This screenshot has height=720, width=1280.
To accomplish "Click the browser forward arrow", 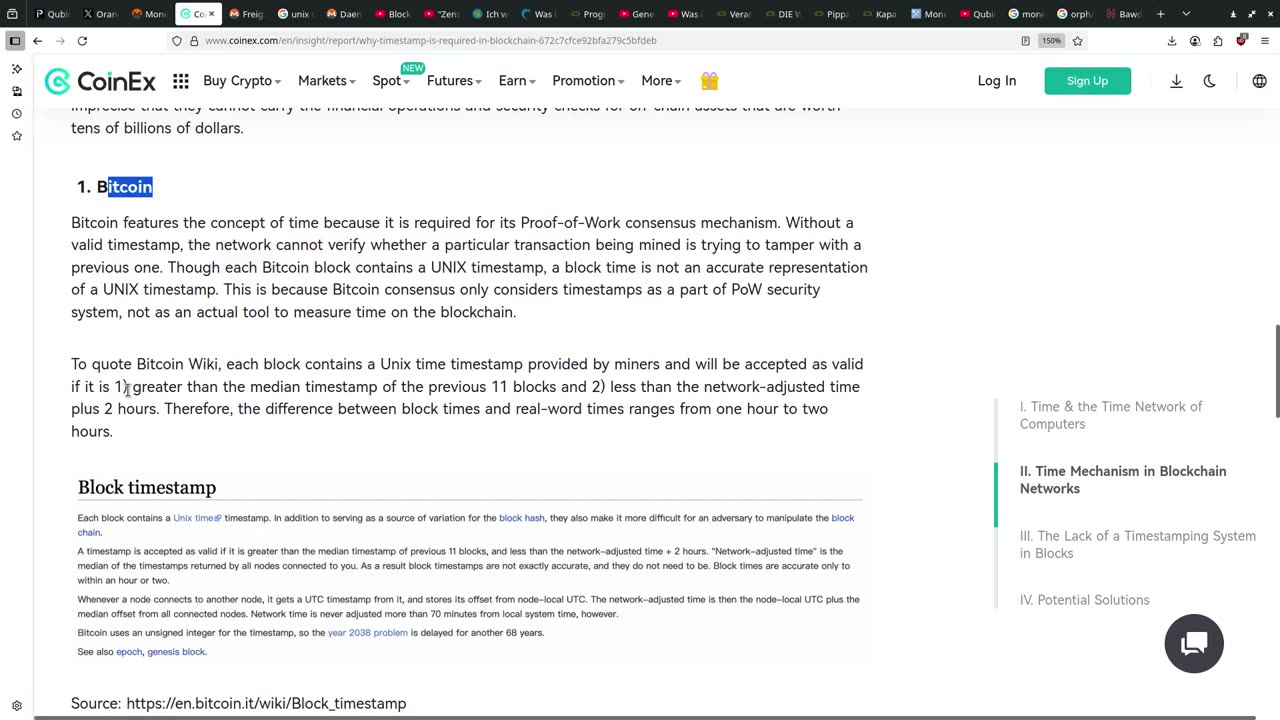I will 60,41.
